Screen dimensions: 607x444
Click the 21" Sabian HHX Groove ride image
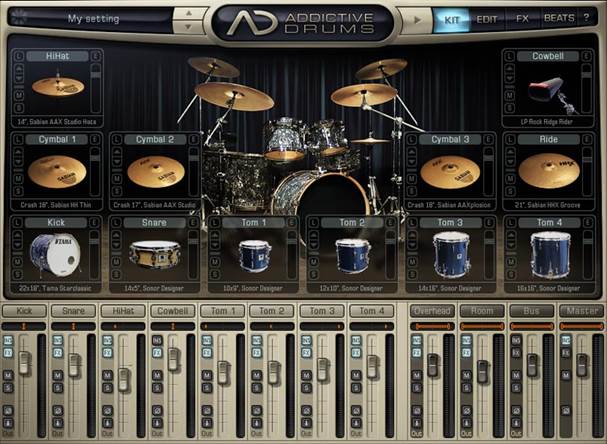(x=549, y=171)
